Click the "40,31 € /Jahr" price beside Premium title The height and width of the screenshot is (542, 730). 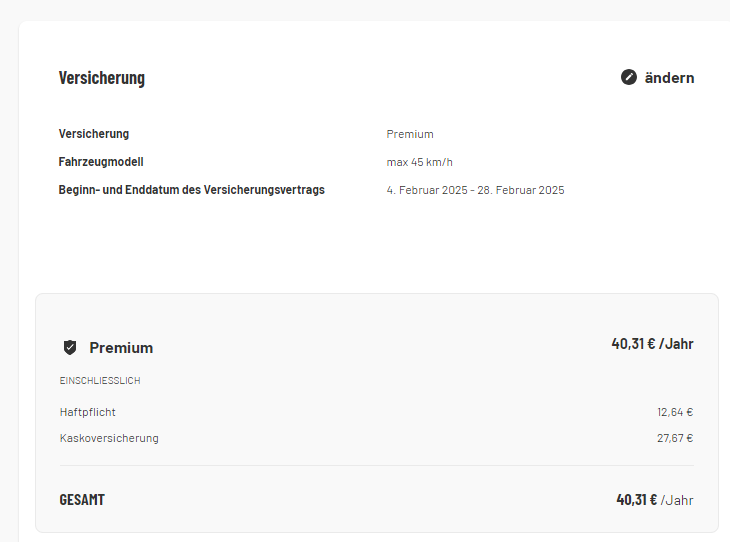pos(652,344)
